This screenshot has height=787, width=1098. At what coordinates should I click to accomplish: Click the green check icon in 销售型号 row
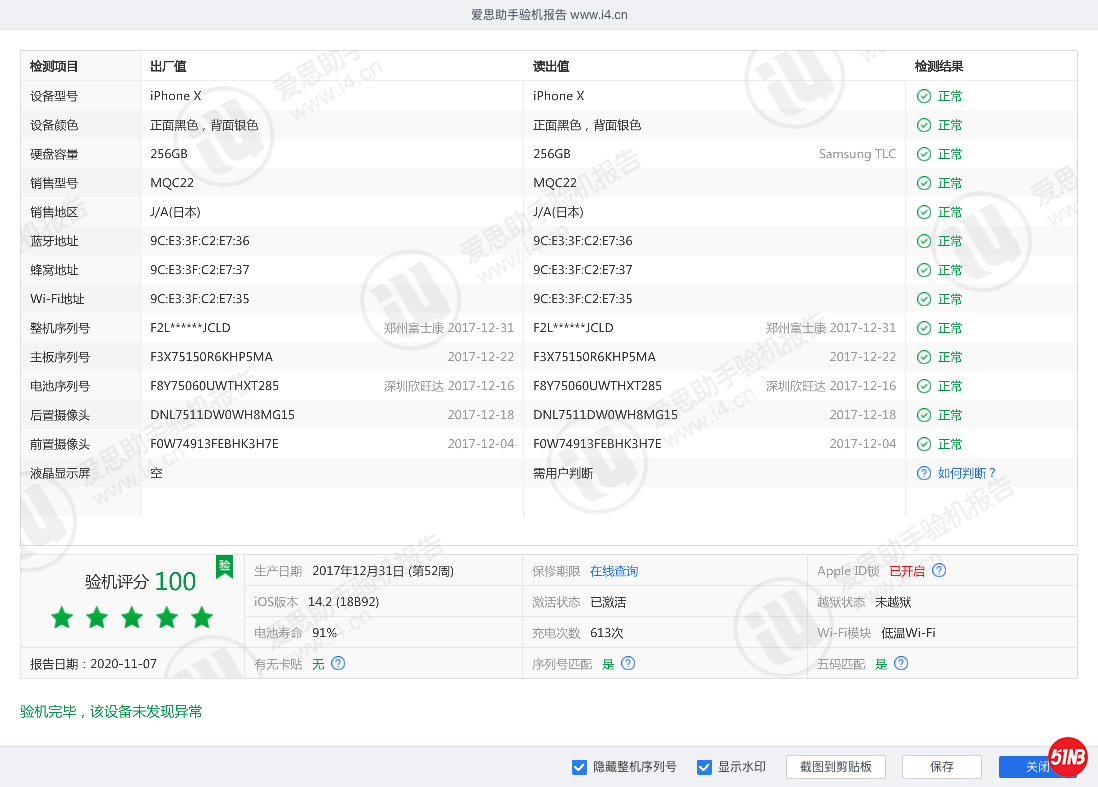pos(924,183)
